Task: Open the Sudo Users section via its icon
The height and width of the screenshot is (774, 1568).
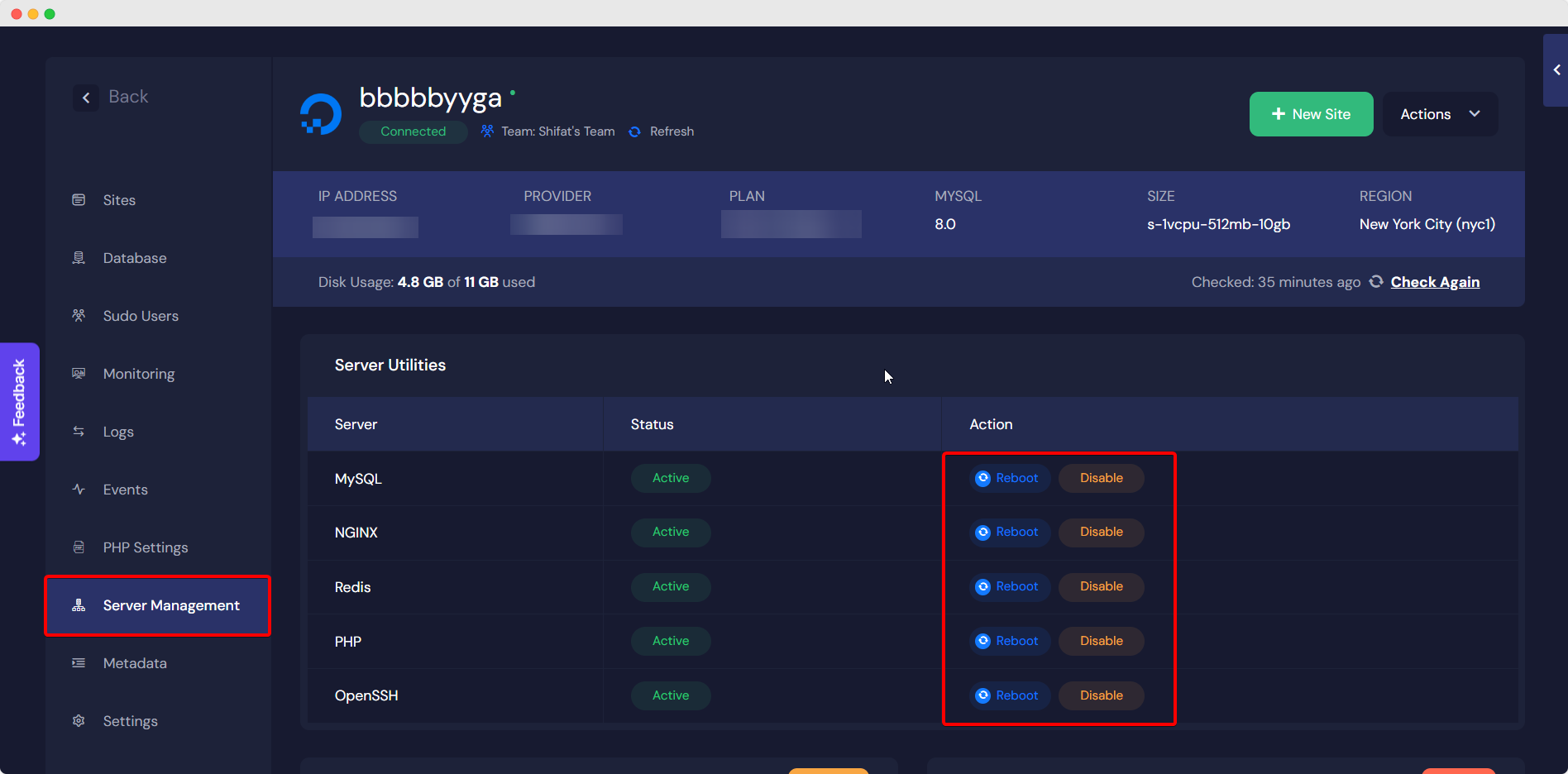Action: (x=79, y=315)
